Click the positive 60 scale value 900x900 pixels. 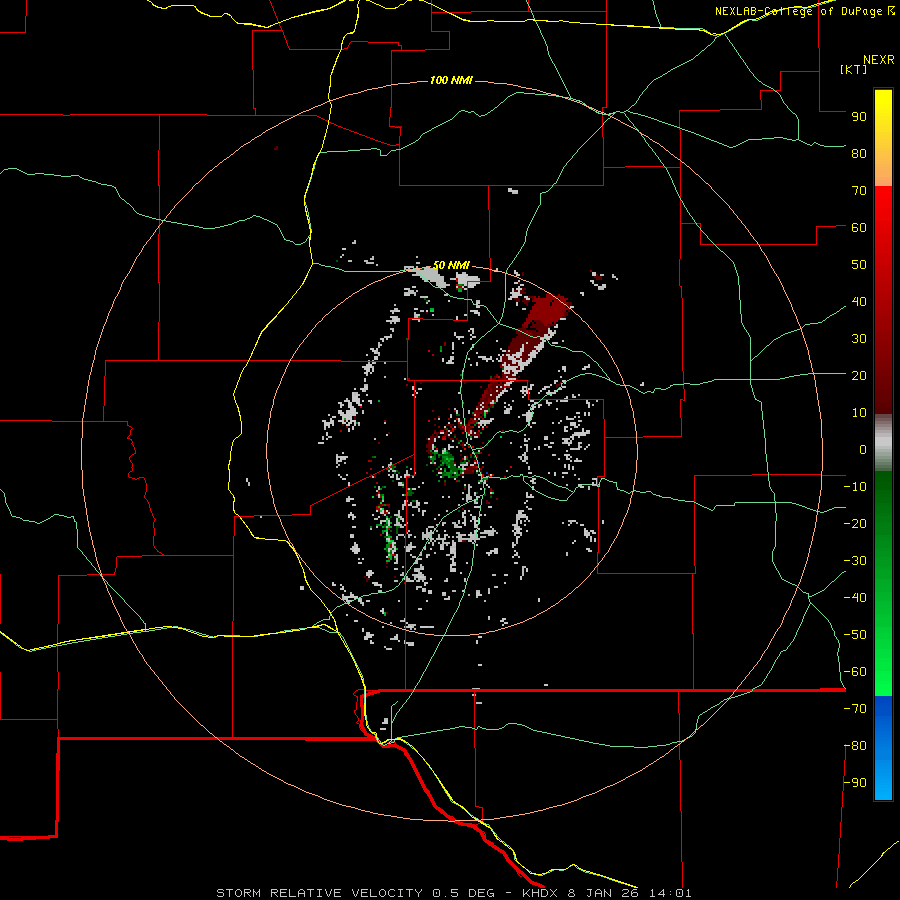[859, 227]
